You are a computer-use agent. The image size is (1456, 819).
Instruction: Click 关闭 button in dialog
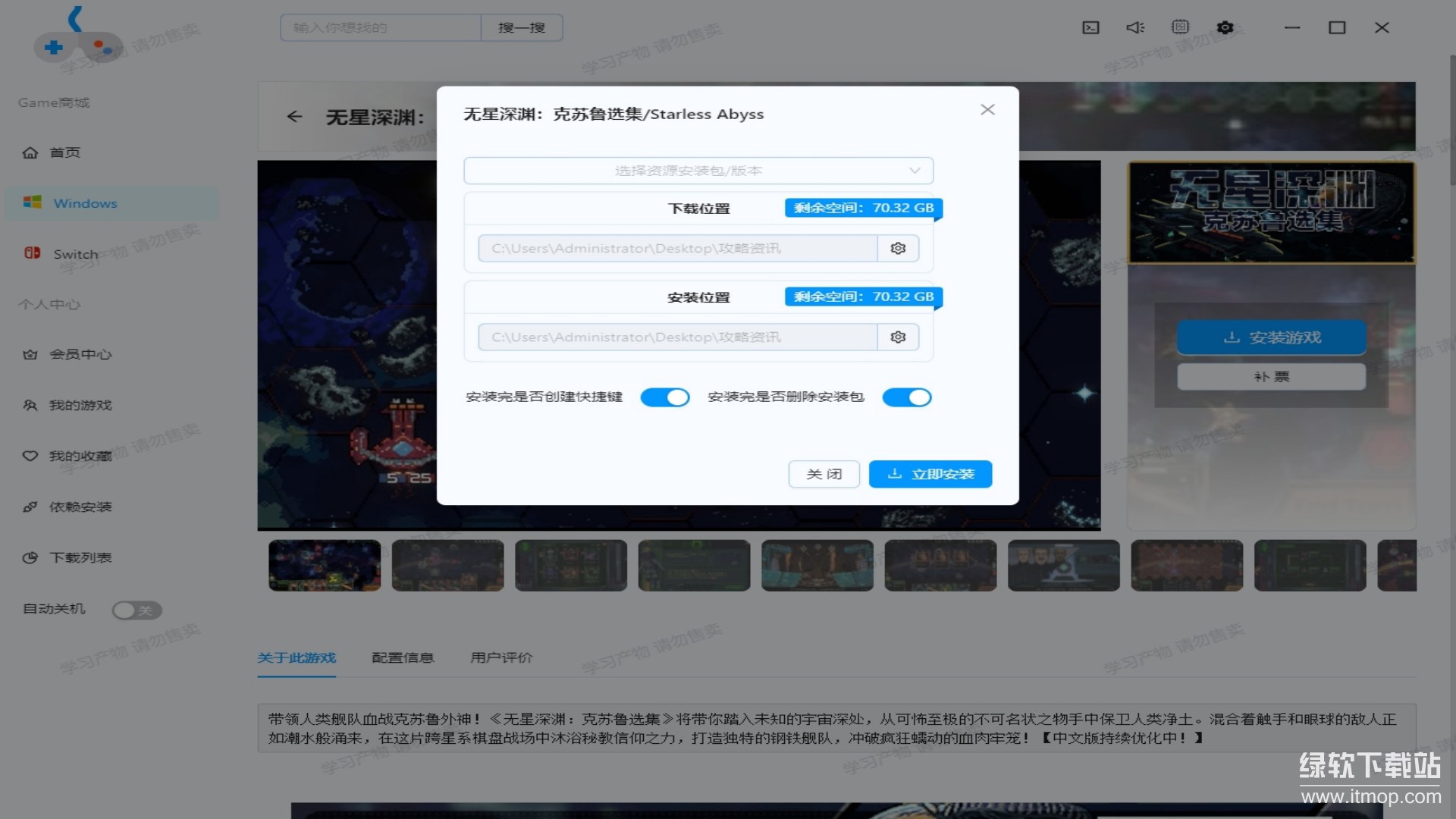coord(824,474)
